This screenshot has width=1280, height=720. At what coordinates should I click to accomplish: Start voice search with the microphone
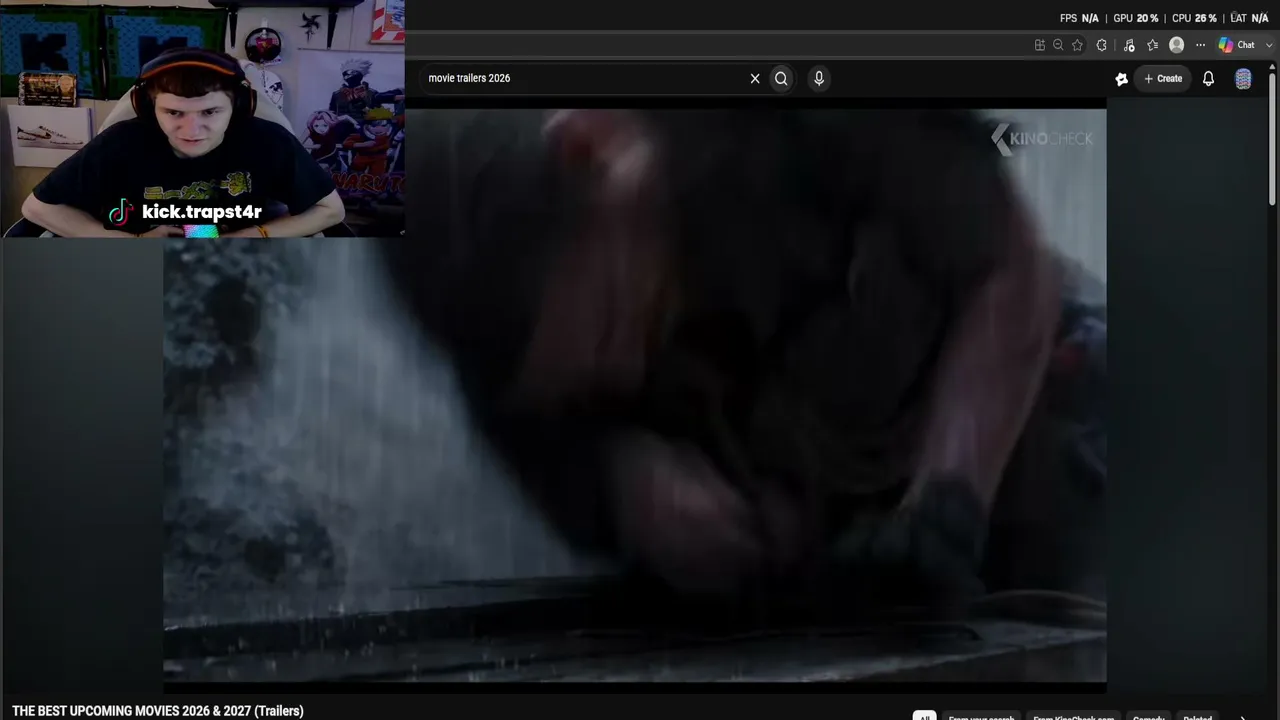click(x=819, y=78)
